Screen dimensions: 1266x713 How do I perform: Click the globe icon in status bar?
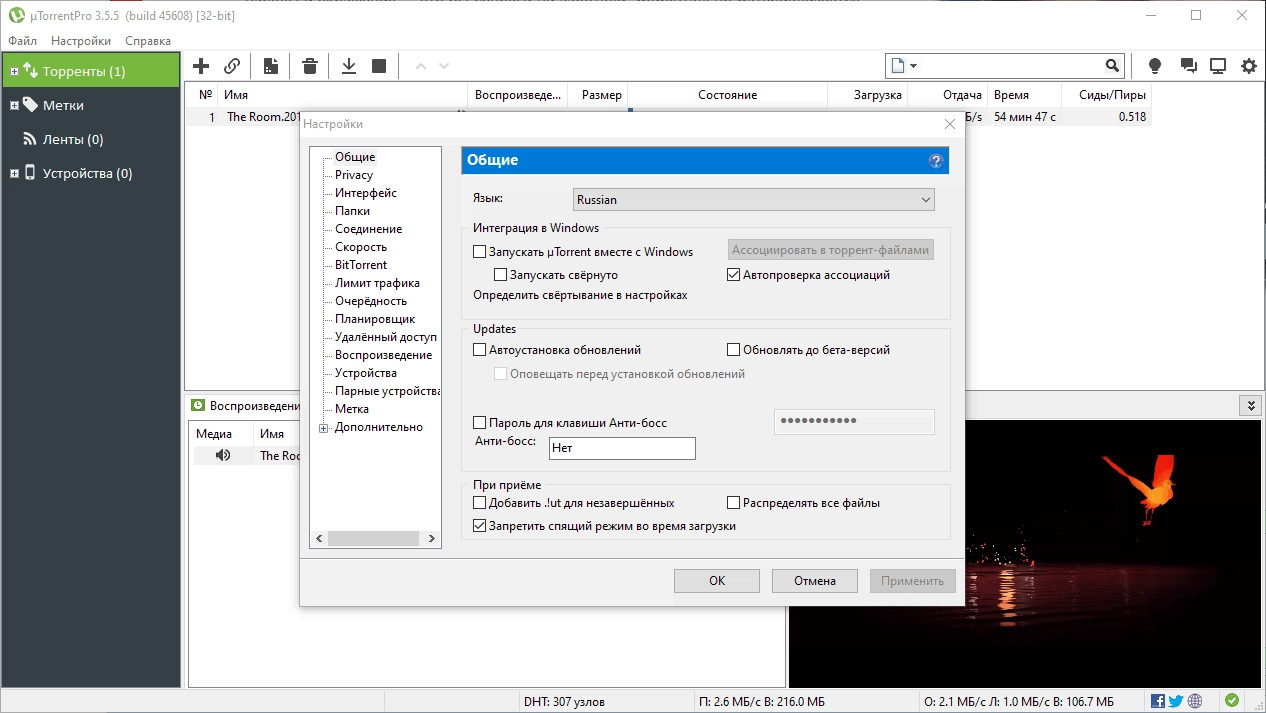pyautogui.click(x=1195, y=701)
